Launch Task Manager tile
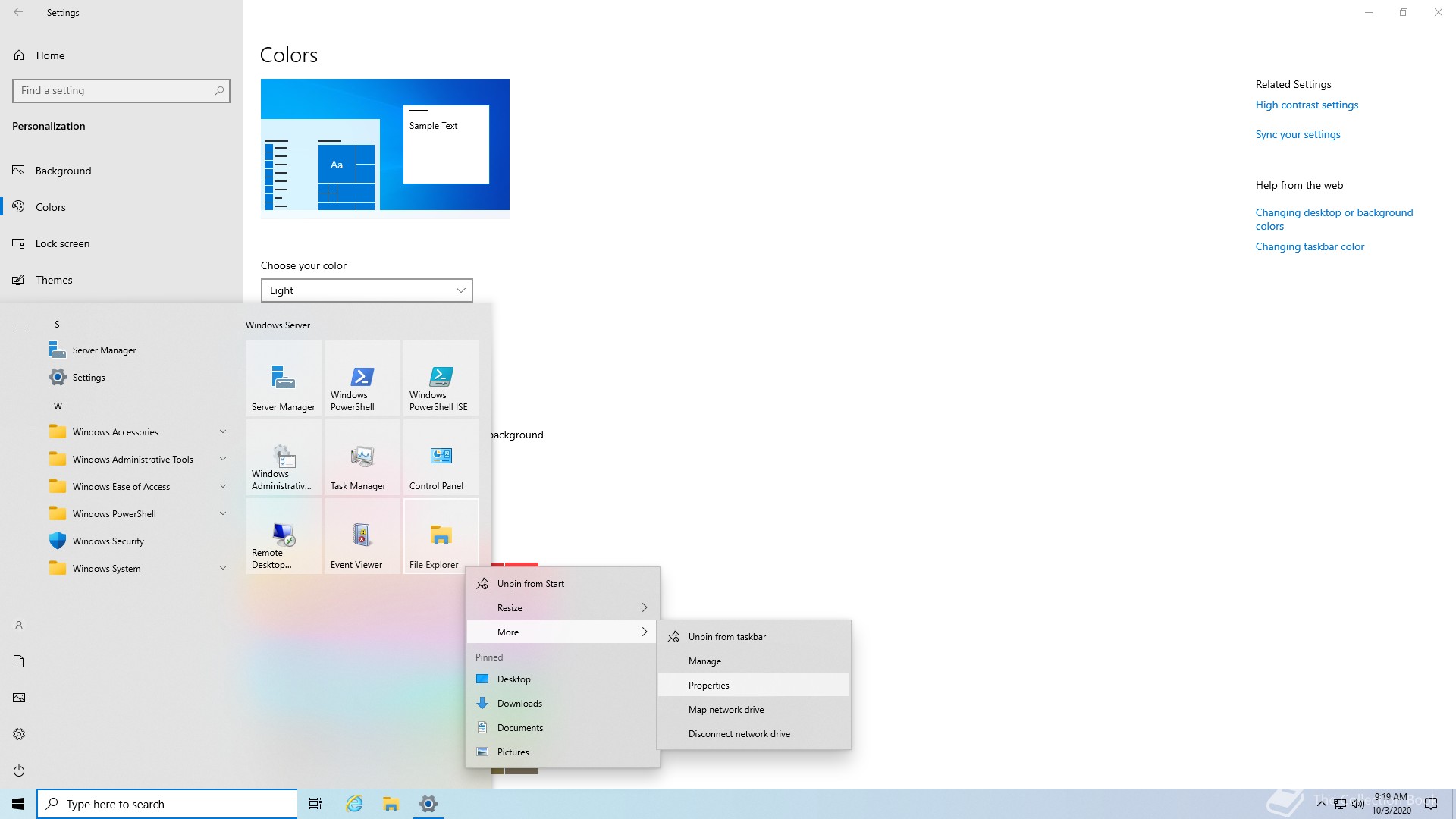 (362, 457)
